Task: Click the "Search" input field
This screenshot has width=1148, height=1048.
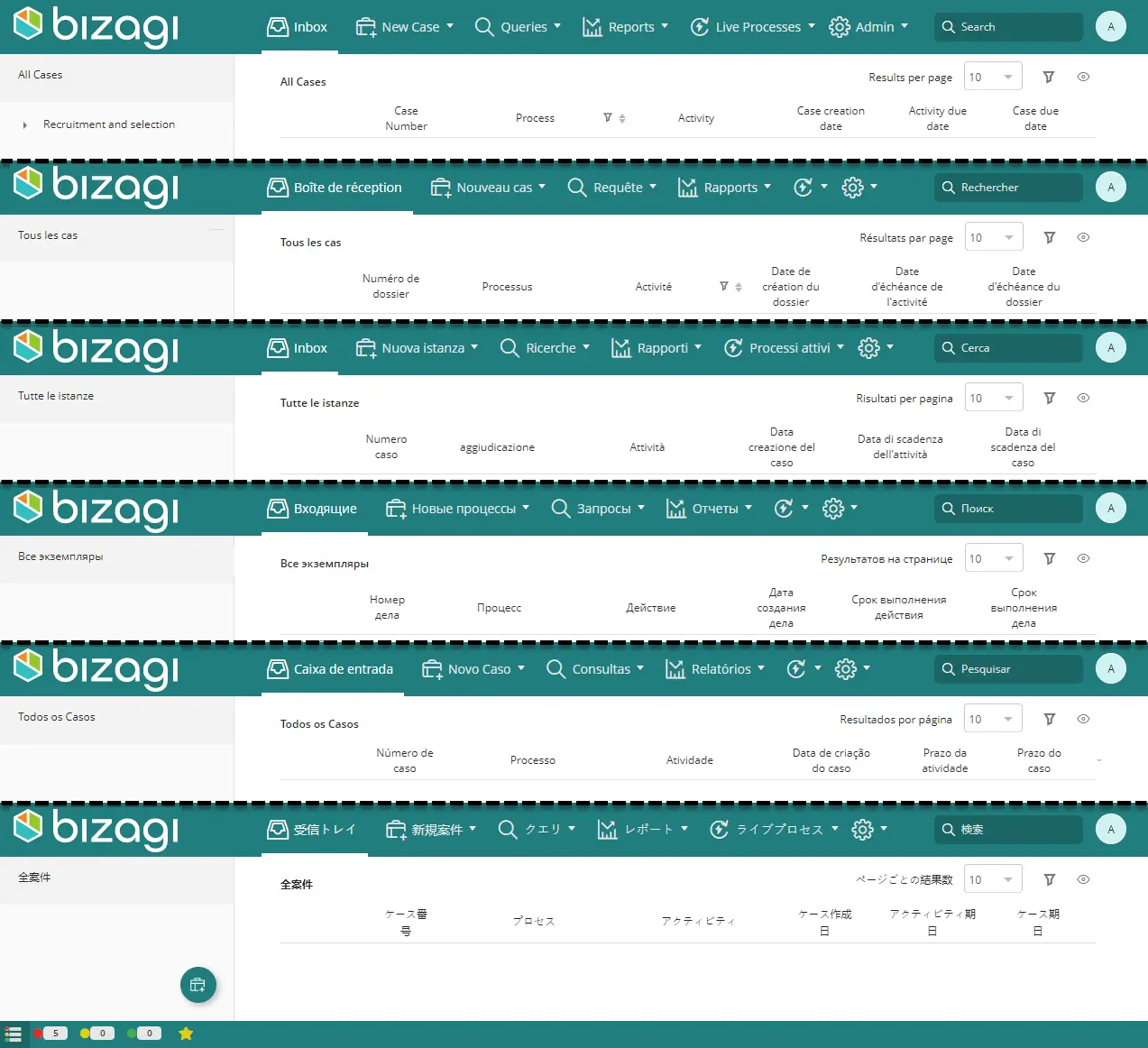Action: 1008,27
